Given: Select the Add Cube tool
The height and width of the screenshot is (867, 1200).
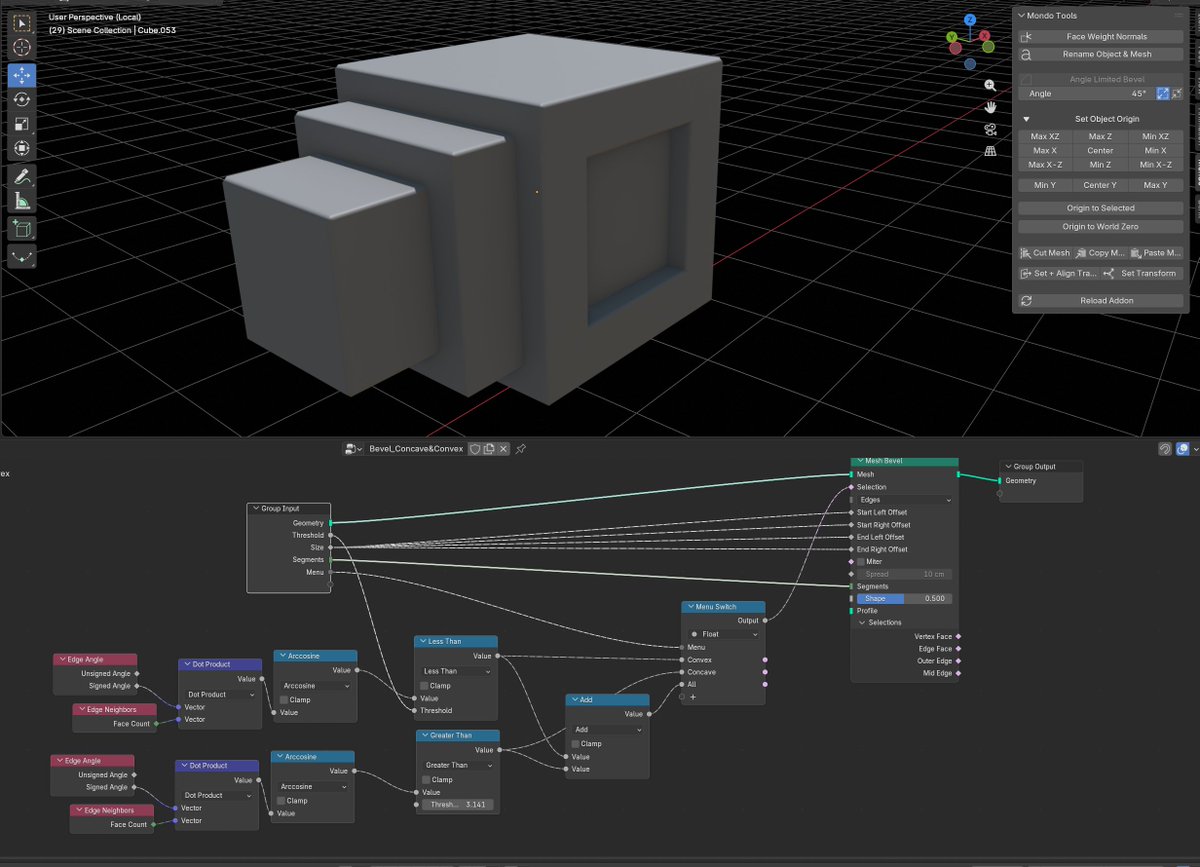Looking at the screenshot, I should [22, 228].
